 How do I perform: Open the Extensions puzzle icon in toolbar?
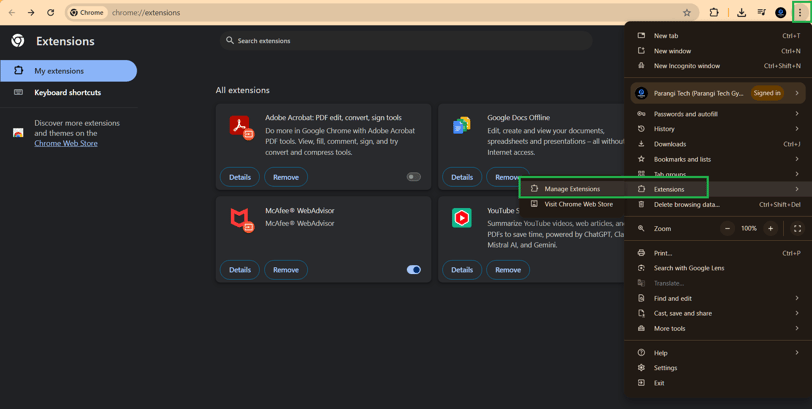[714, 12]
